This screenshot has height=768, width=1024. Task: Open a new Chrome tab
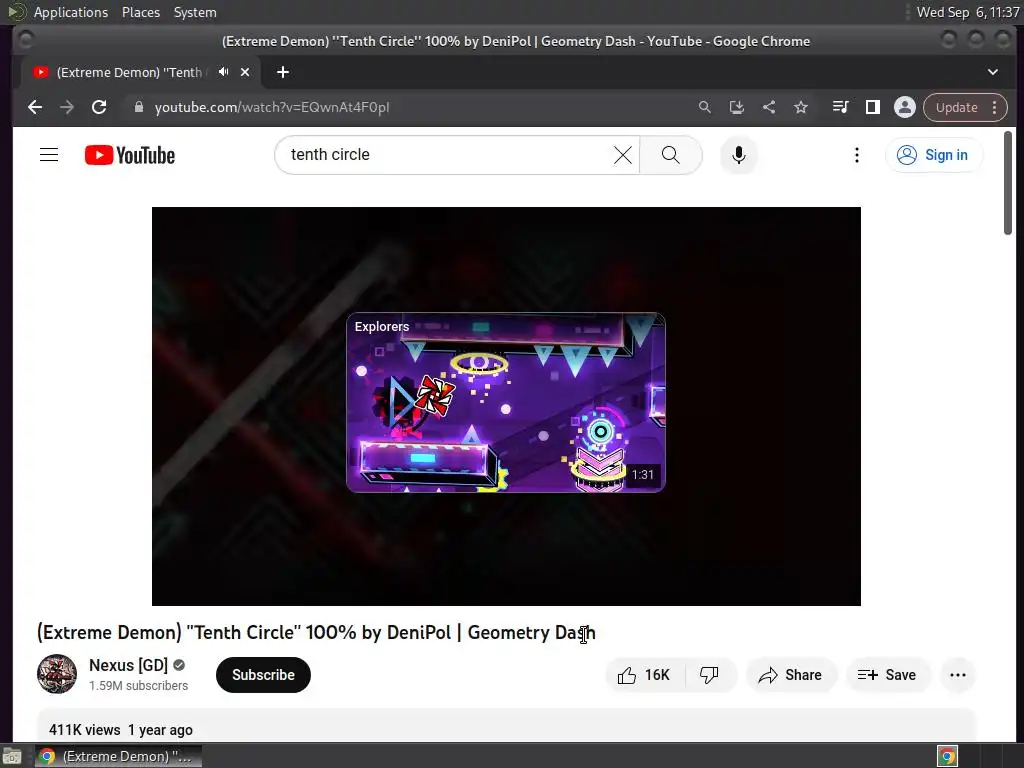point(283,72)
